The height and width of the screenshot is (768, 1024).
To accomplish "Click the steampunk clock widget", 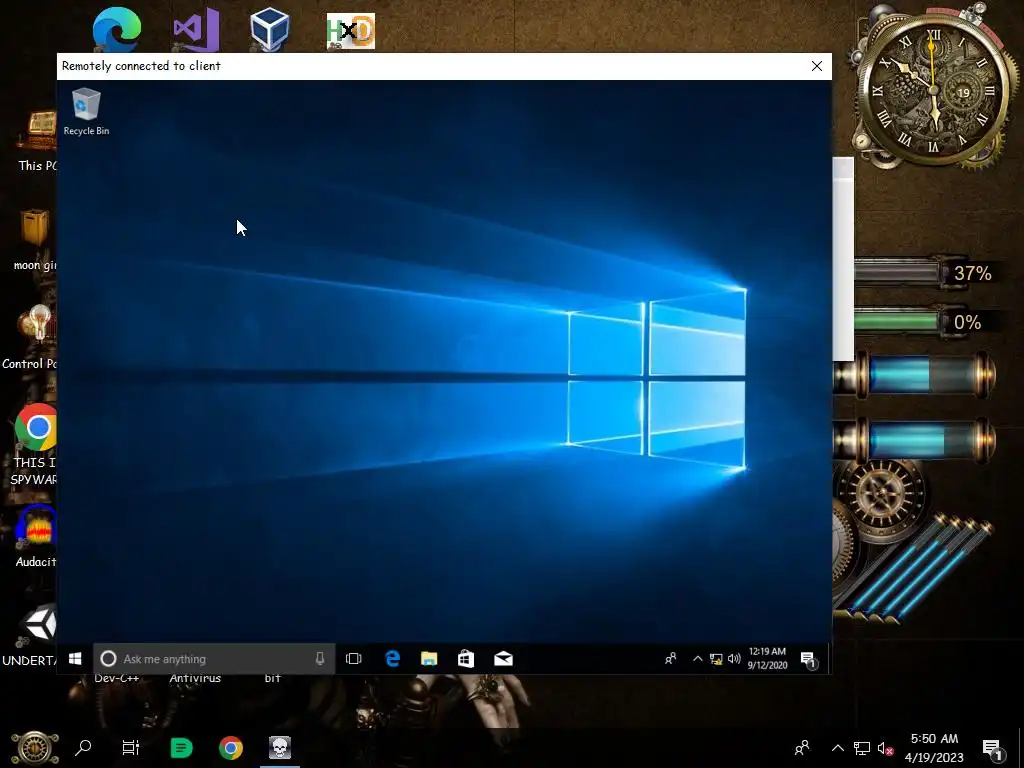I will 933,90.
